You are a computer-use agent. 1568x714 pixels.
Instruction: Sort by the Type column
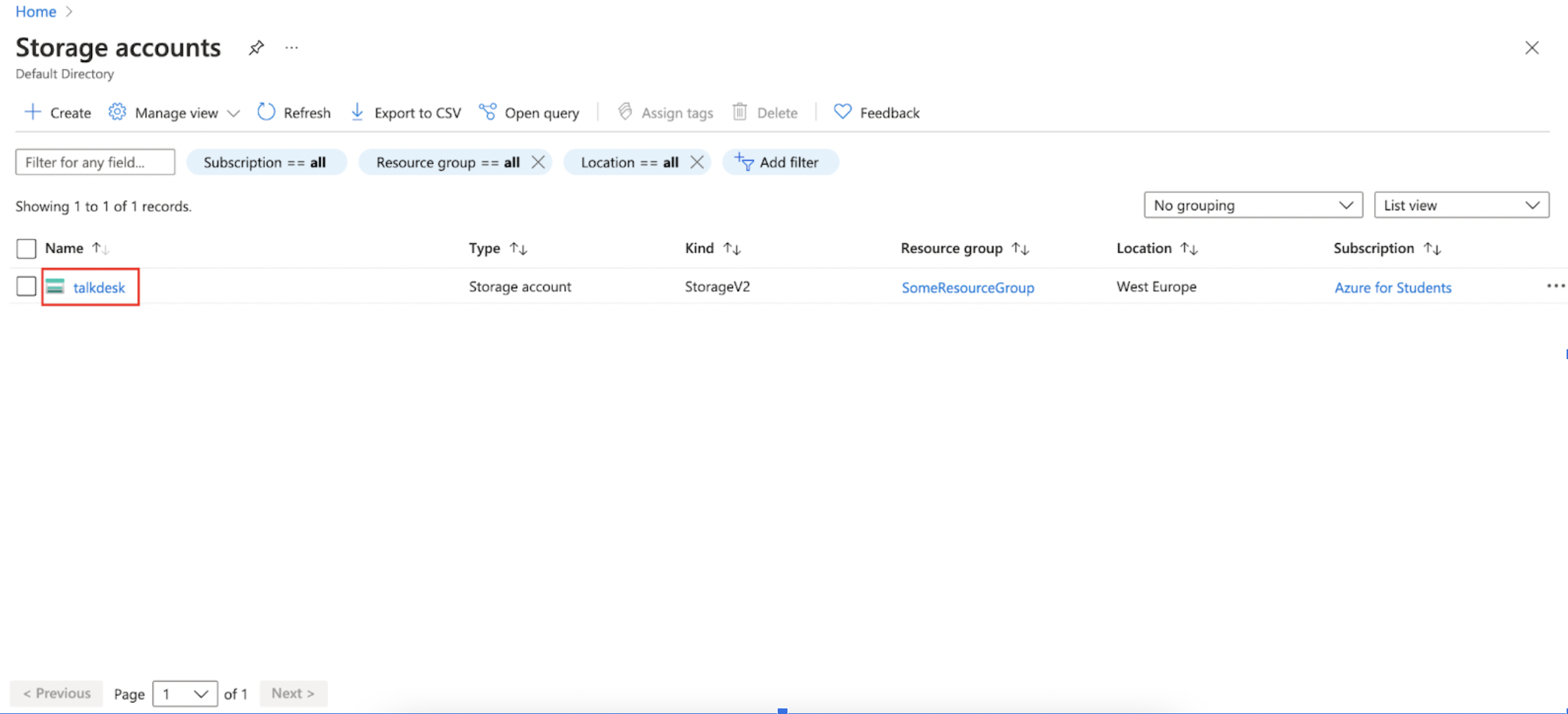click(498, 248)
